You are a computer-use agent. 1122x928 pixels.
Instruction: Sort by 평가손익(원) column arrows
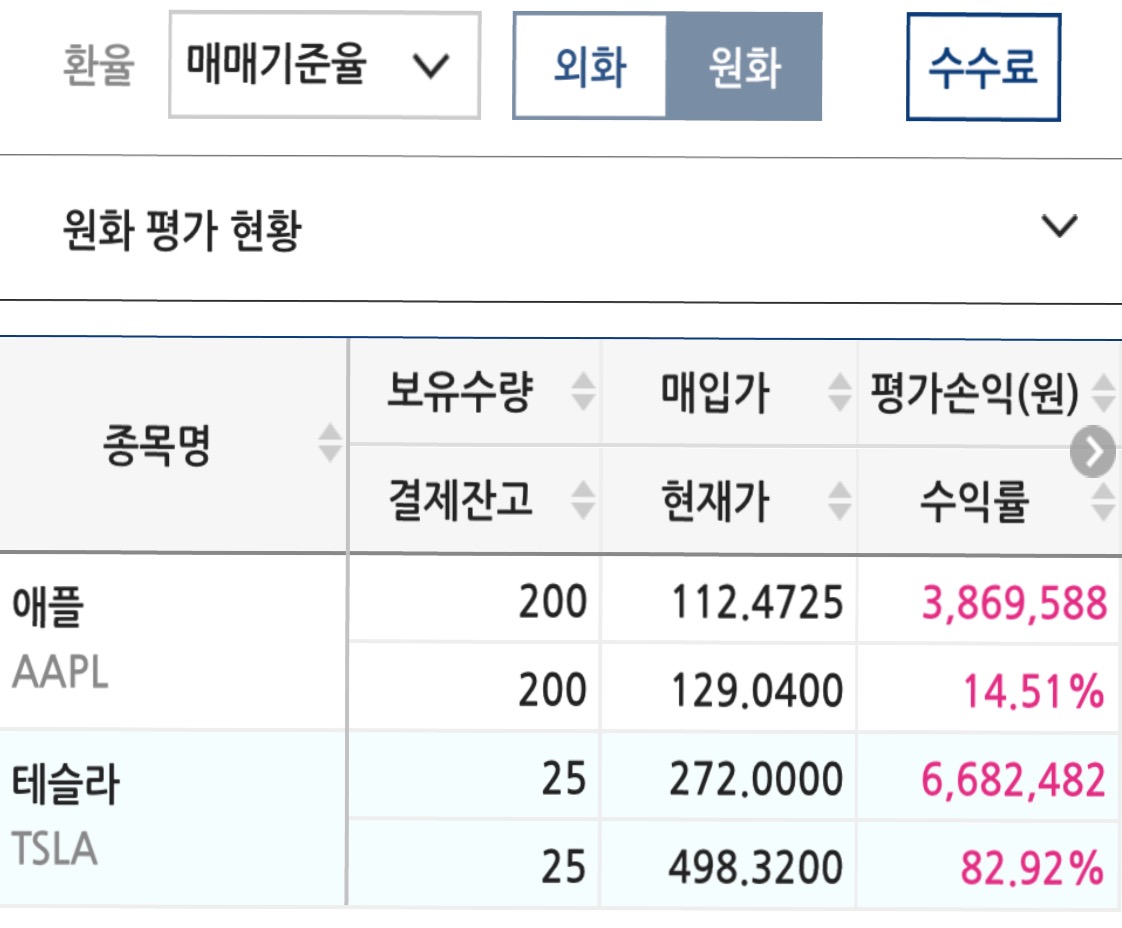point(1103,393)
